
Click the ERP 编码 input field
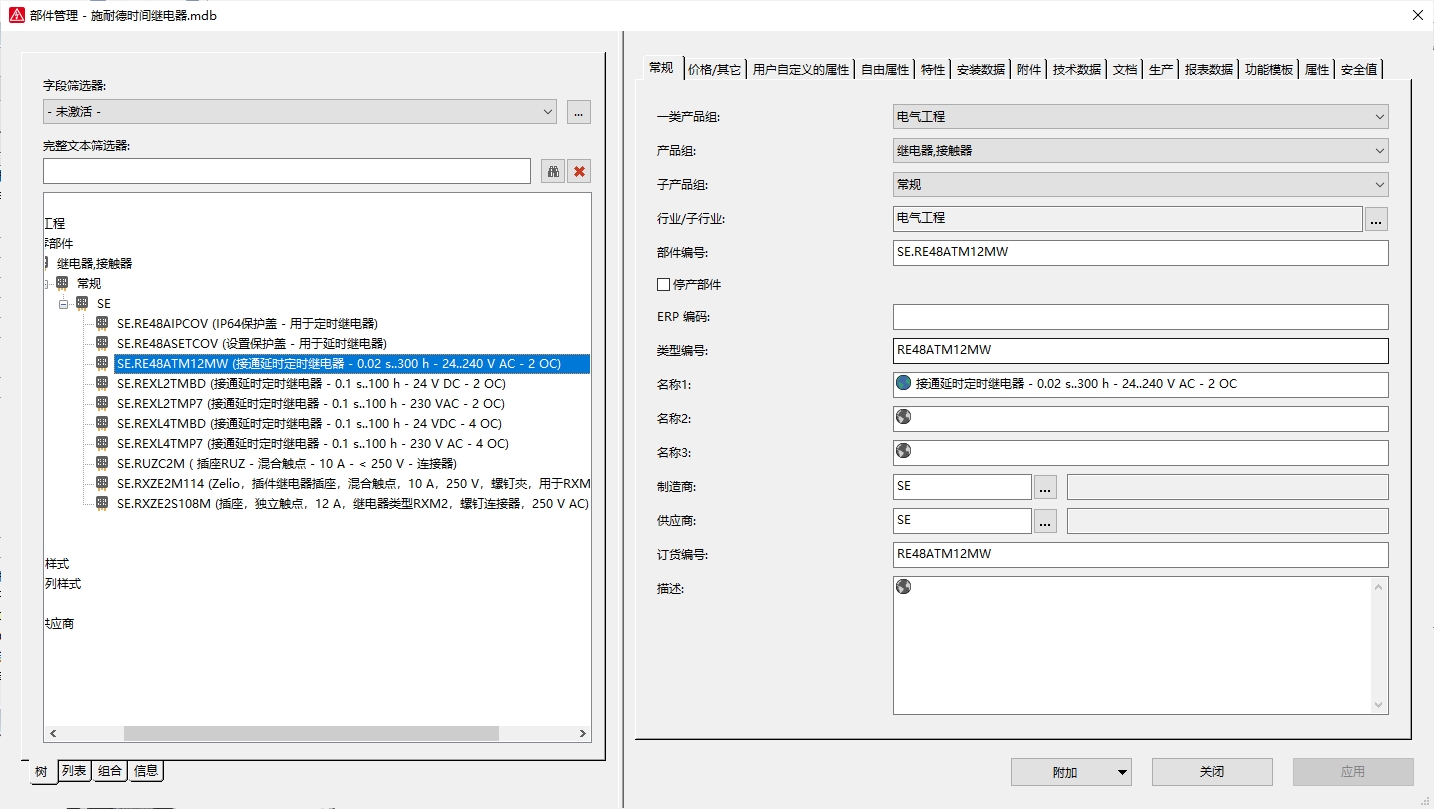(x=1140, y=317)
